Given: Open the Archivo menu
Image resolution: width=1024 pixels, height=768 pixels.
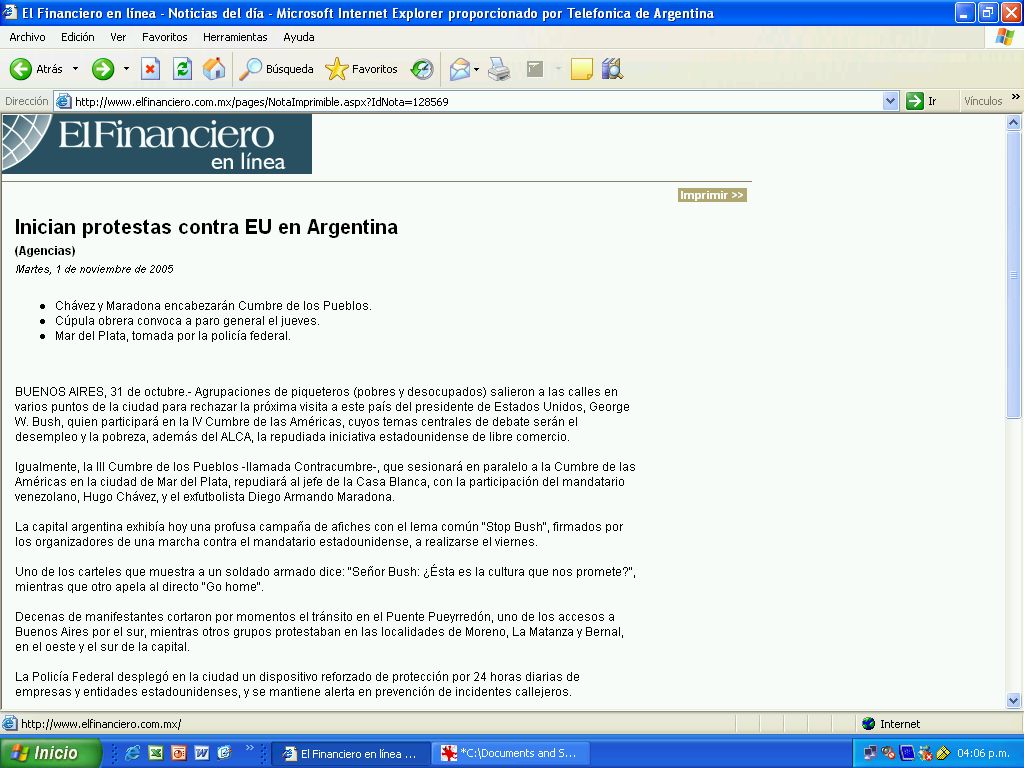Looking at the screenshot, I should point(27,37).
